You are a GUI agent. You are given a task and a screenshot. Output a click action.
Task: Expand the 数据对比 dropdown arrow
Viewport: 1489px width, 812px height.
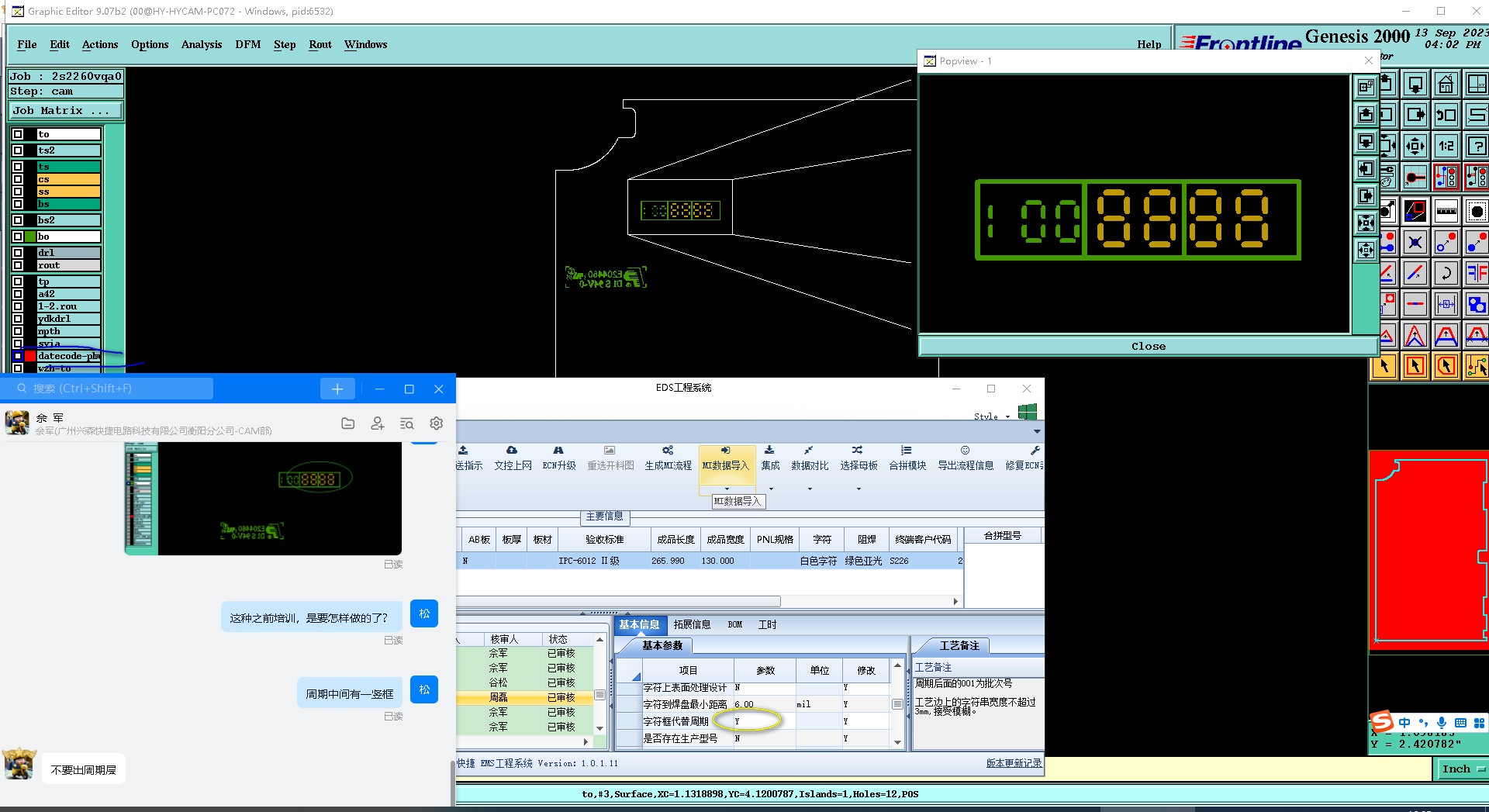[810, 489]
